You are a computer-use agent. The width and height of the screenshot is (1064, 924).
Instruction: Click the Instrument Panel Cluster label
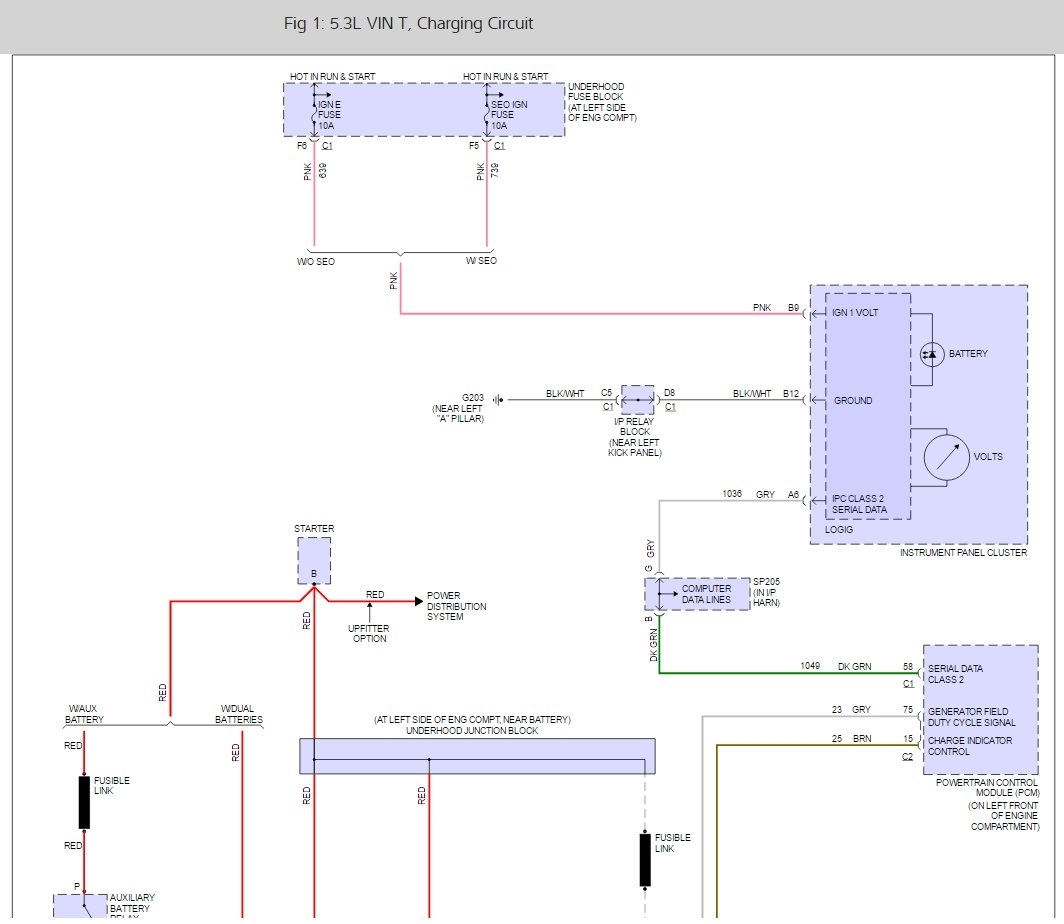click(x=963, y=553)
